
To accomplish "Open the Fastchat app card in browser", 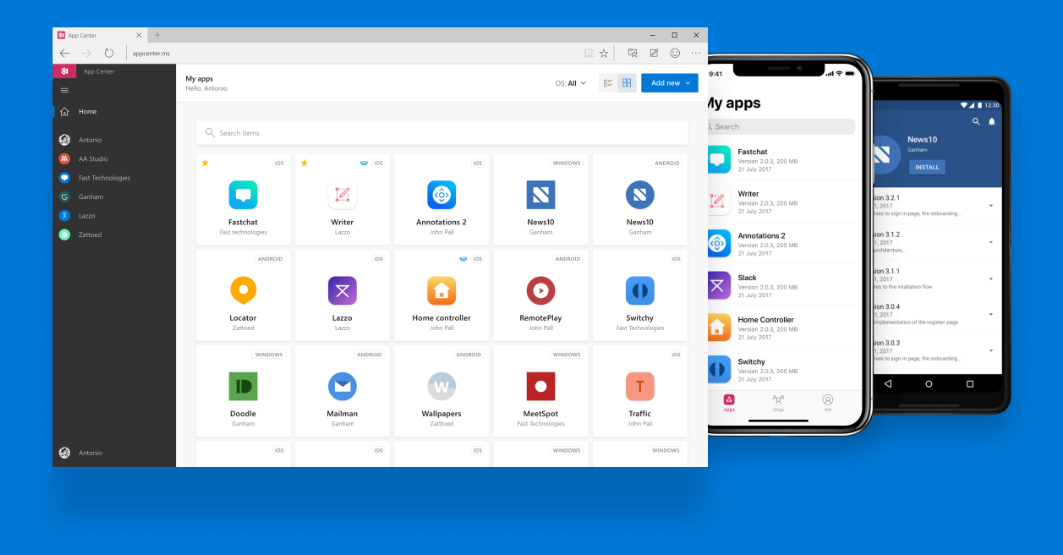I will pos(243,199).
